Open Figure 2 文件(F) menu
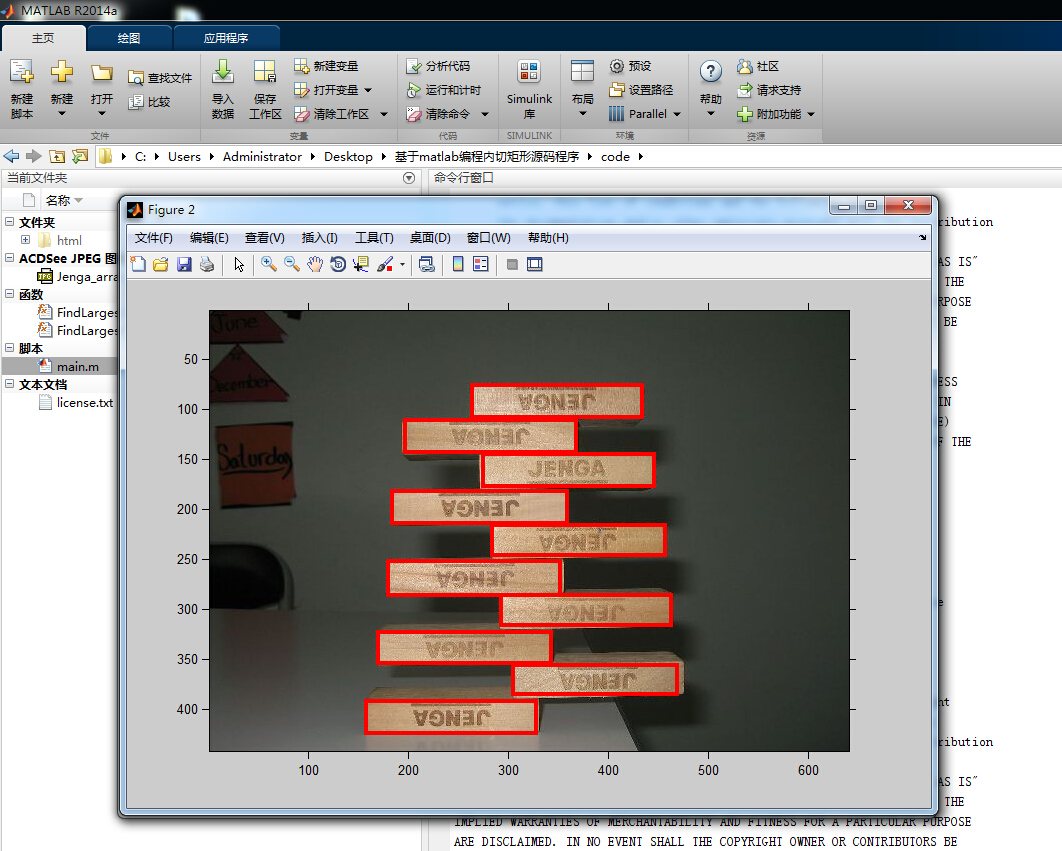The image size is (1062, 851). tap(153, 238)
